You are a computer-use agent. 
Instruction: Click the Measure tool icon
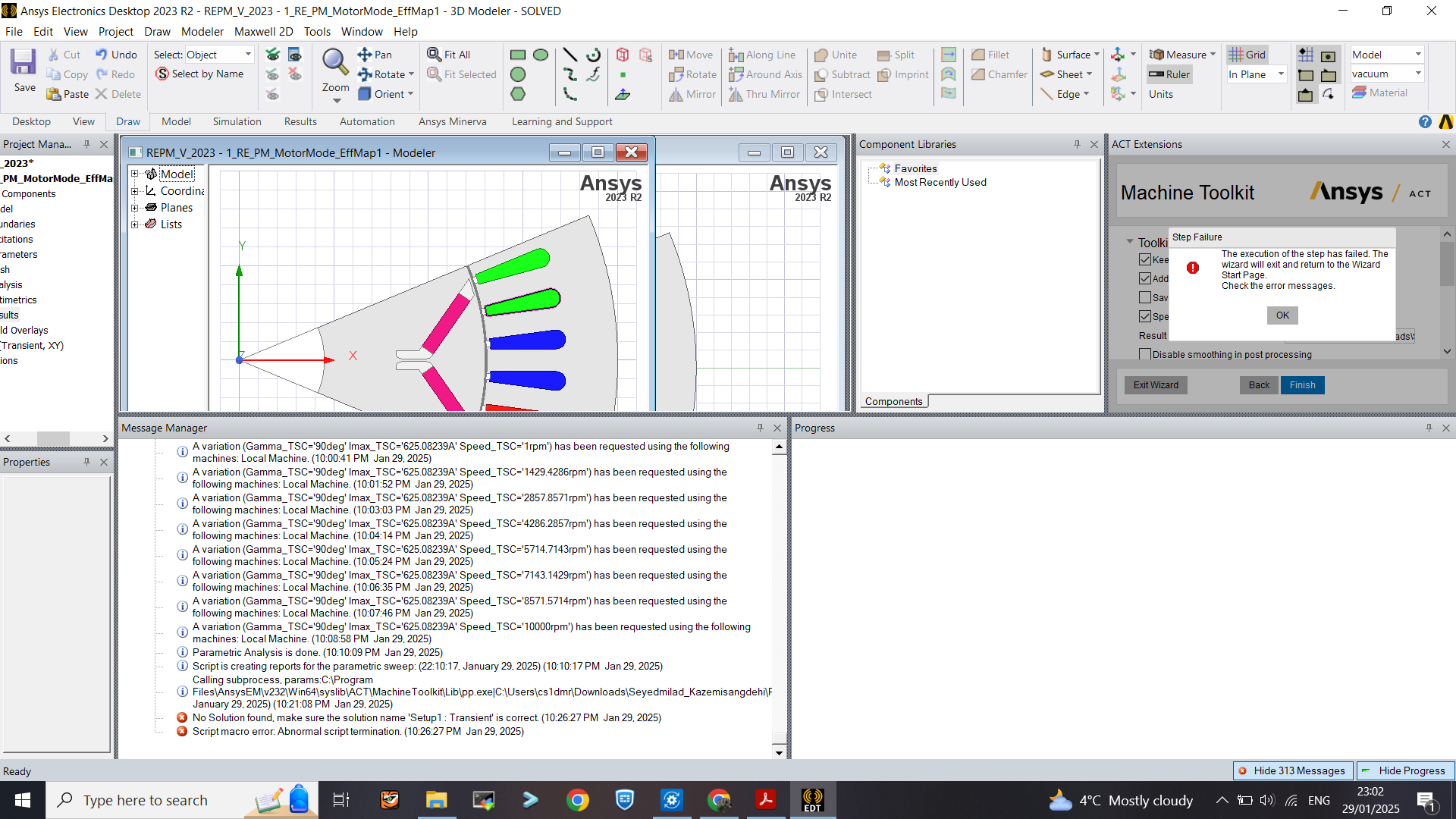point(1157,55)
